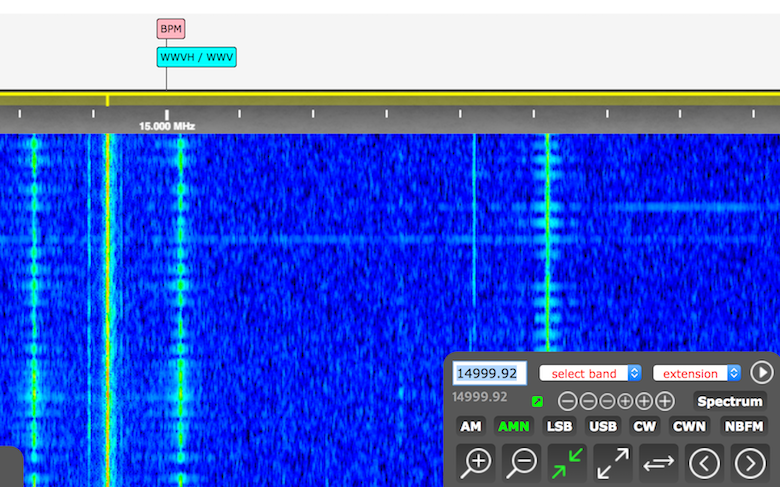Click the 15.000 MHz frequency scale label
The height and width of the screenshot is (487, 780).
[x=167, y=126]
